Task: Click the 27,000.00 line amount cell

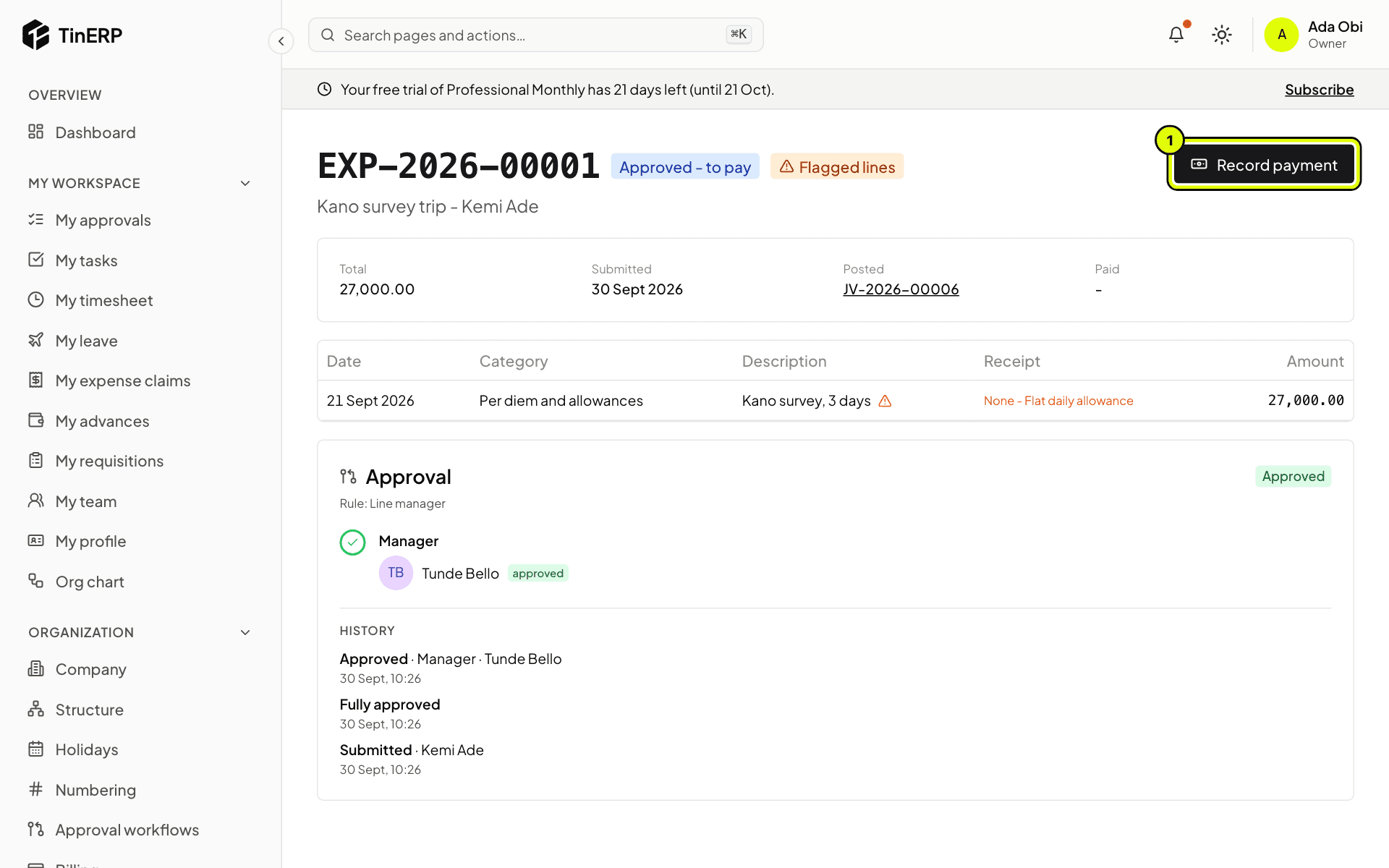Action: click(1306, 400)
